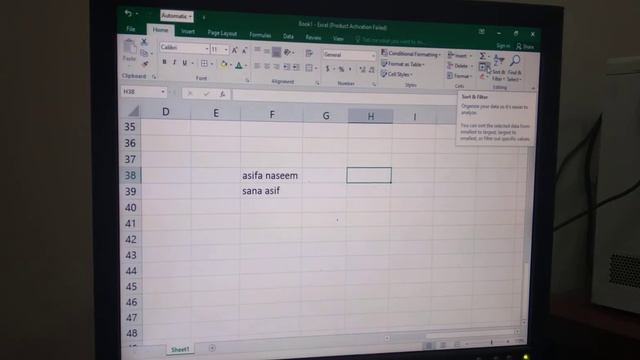Click Delete cells button

[x=459, y=66]
